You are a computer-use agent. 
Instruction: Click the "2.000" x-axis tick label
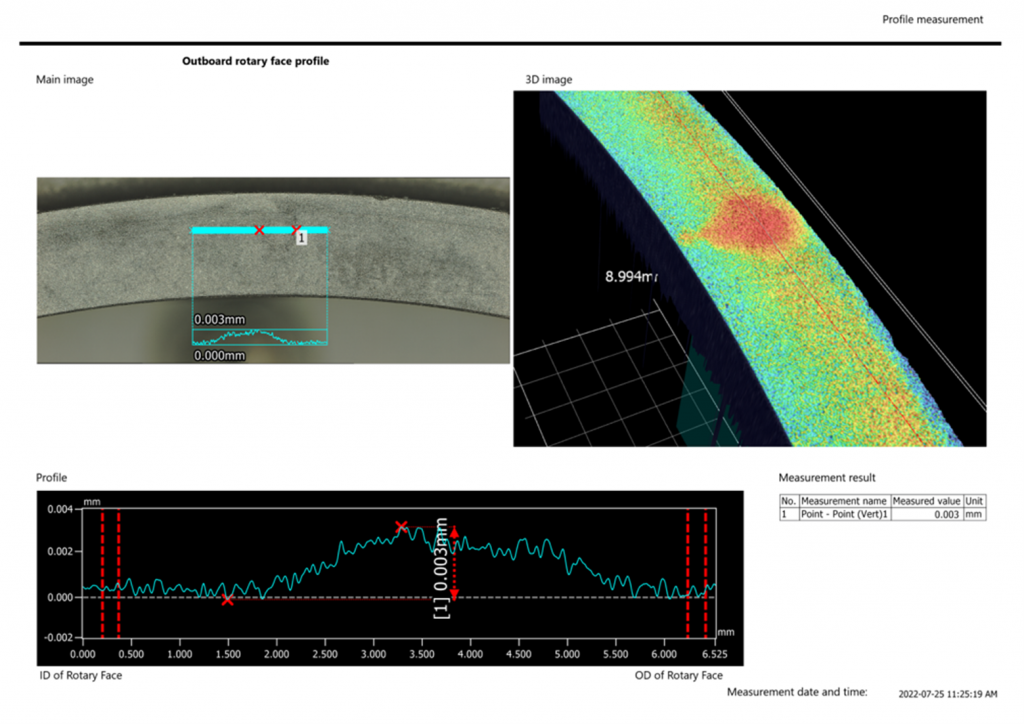(x=276, y=654)
